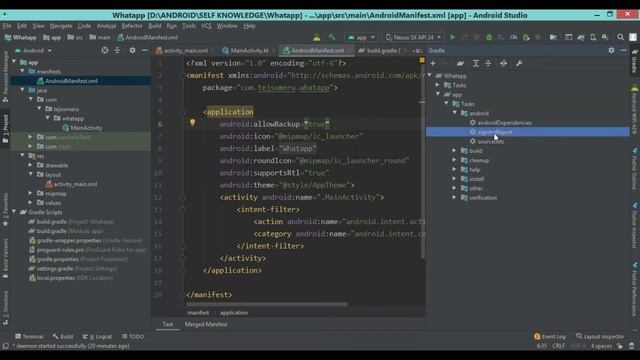Hide the Gradle panel with minus icon
This screenshot has width=640, height=360.
click(x=623, y=50)
